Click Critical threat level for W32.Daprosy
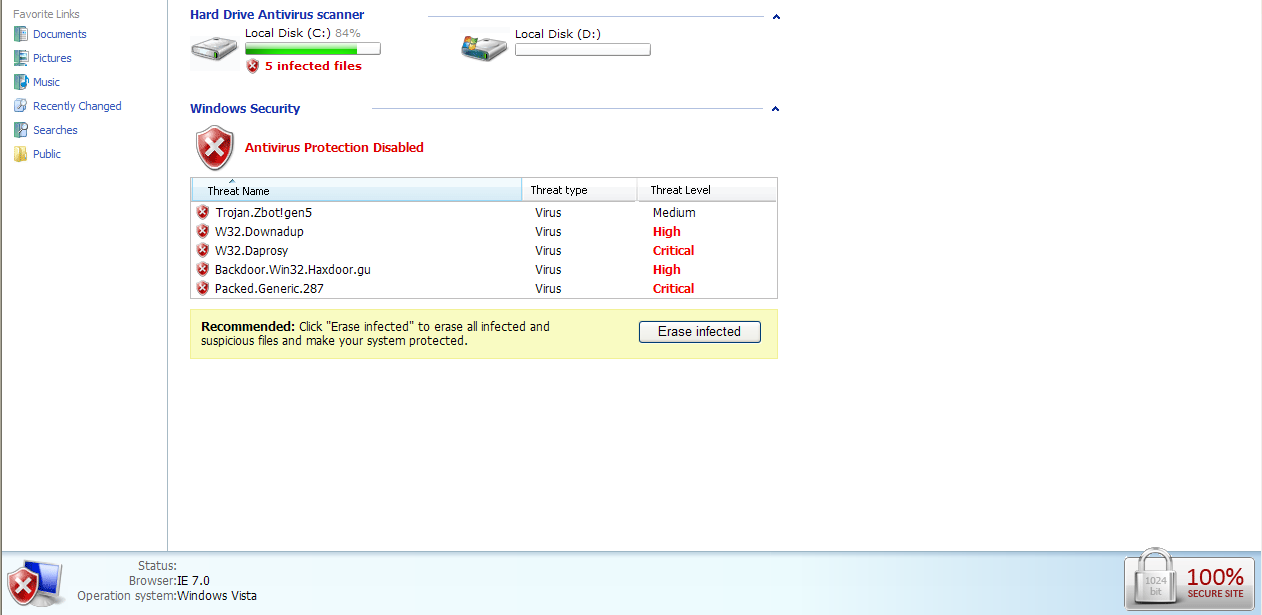The width and height of the screenshot is (1262, 615). point(674,251)
